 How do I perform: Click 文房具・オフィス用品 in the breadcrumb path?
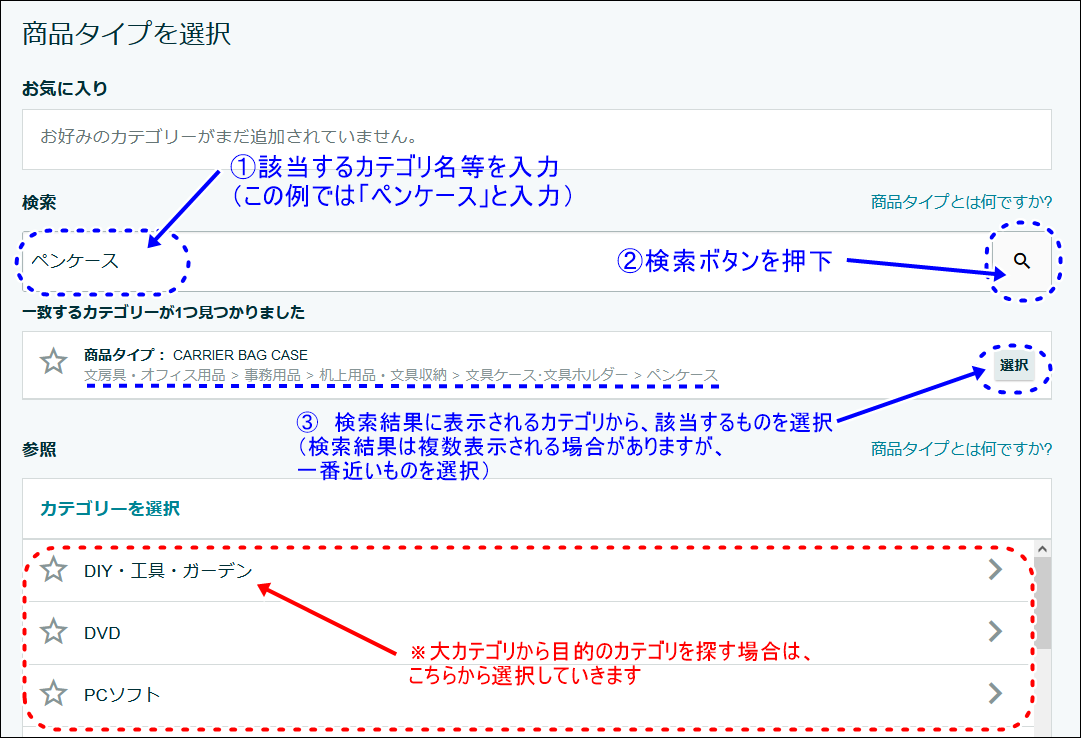tap(154, 375)
